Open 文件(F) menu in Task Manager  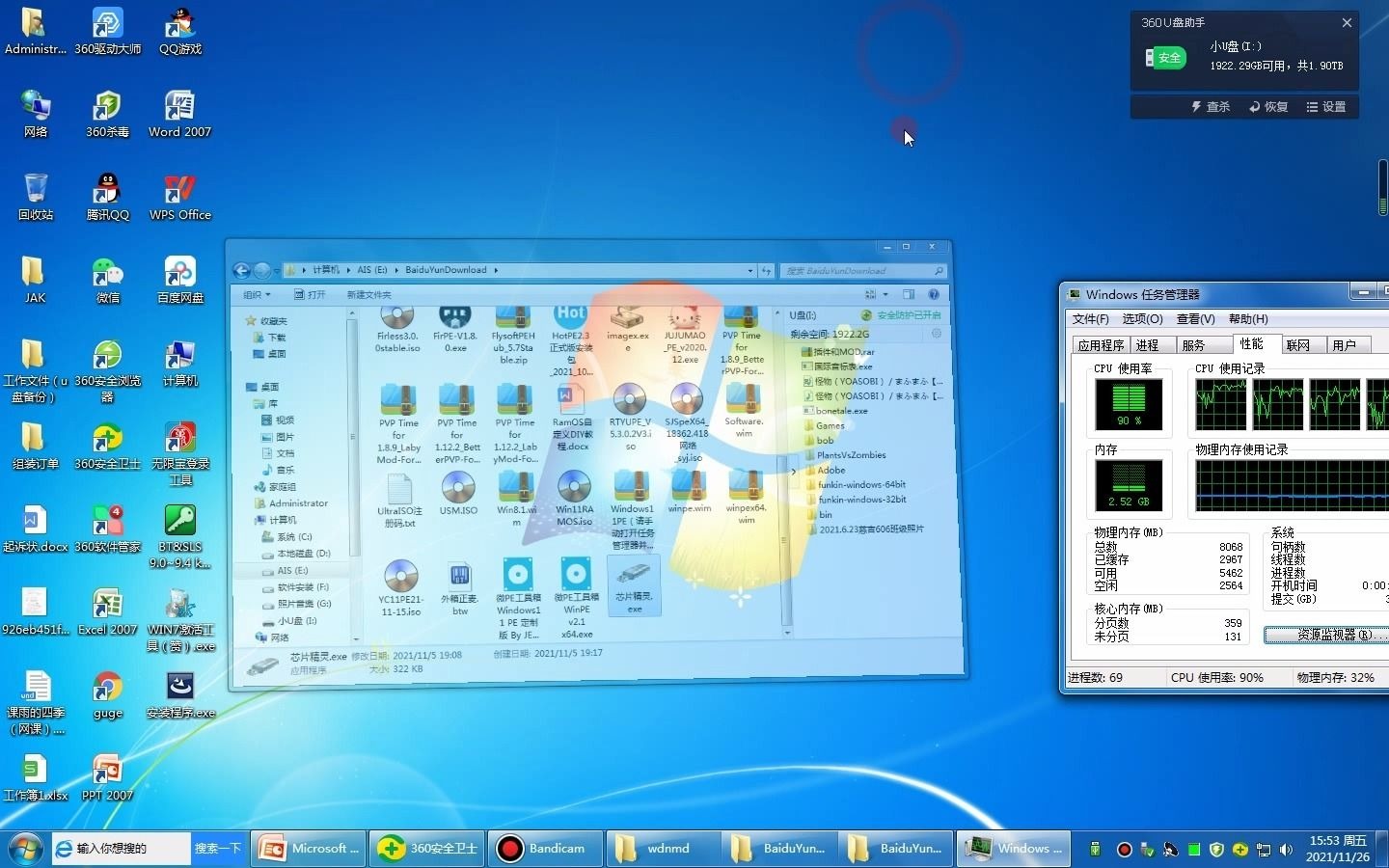click(1090, 318)
